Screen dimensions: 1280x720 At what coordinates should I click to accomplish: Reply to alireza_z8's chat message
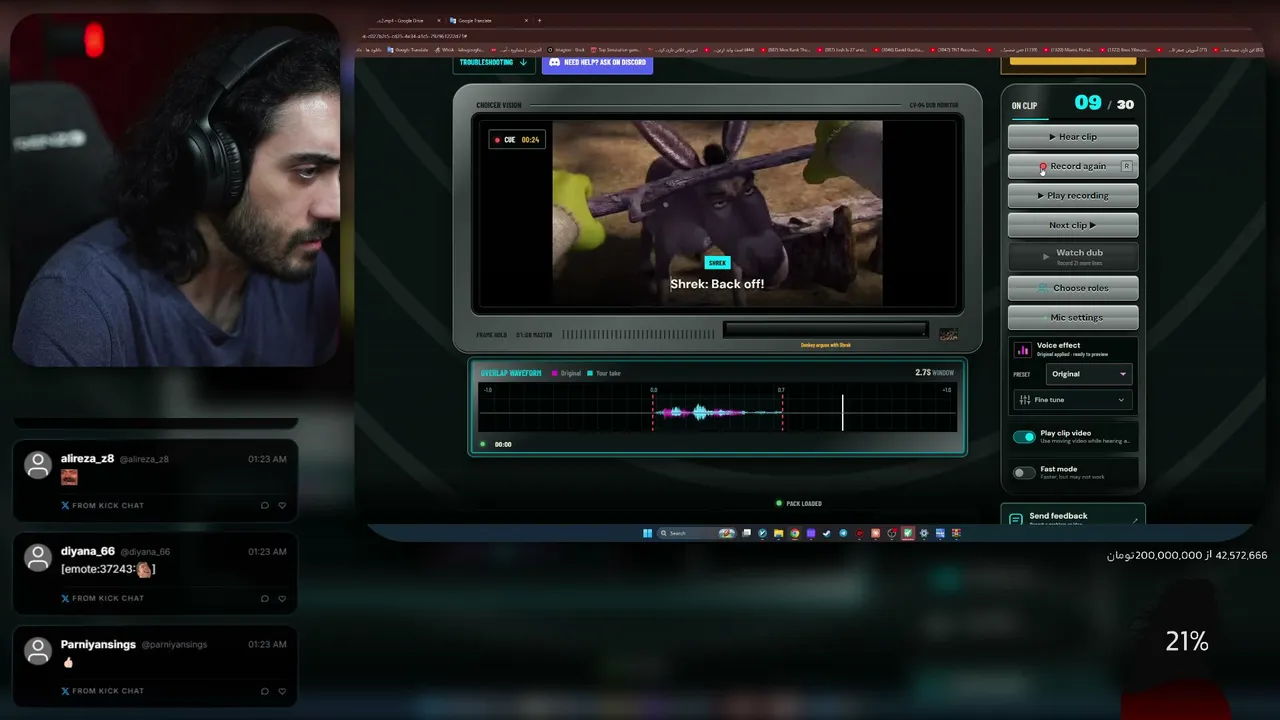click(265, 505)
